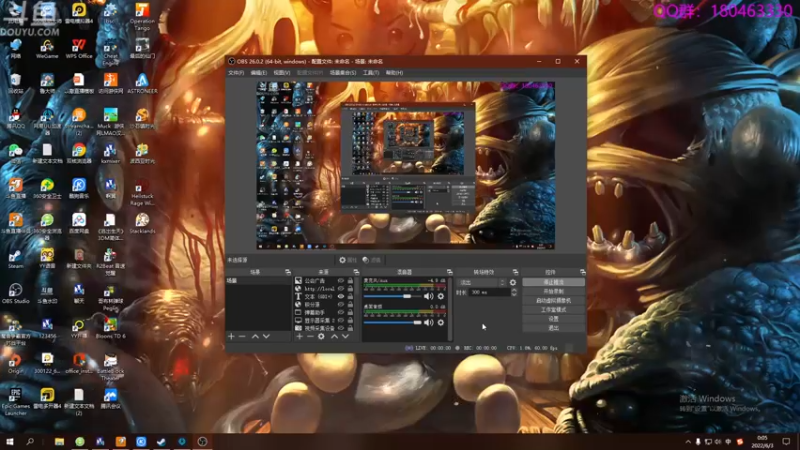Open OBS 设置 settings button
The height and width of the screenshot is (450, 800).
coord(554,319)
